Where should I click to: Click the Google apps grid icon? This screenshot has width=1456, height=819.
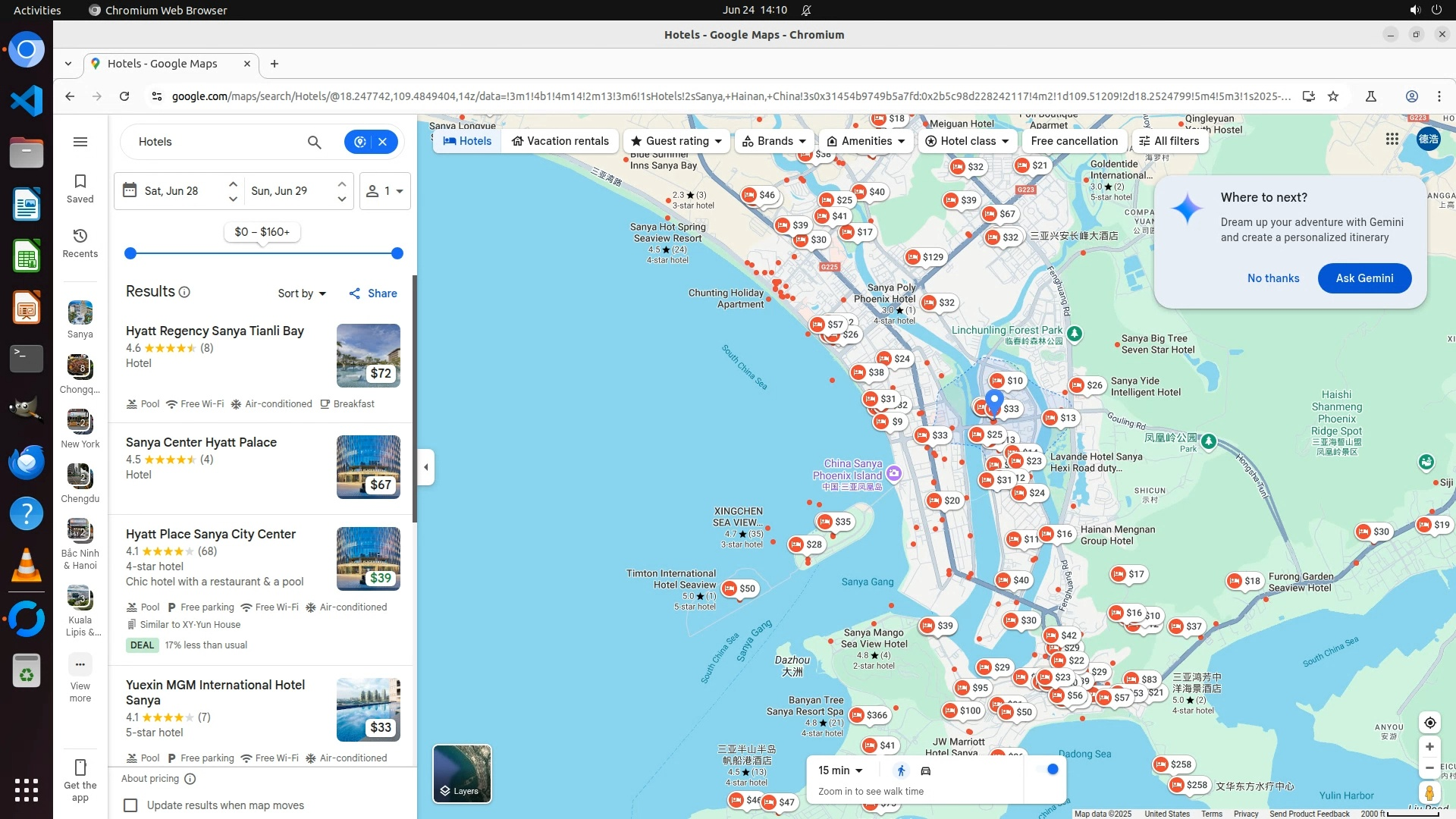pyautogui.click(x=1392, y=139)
